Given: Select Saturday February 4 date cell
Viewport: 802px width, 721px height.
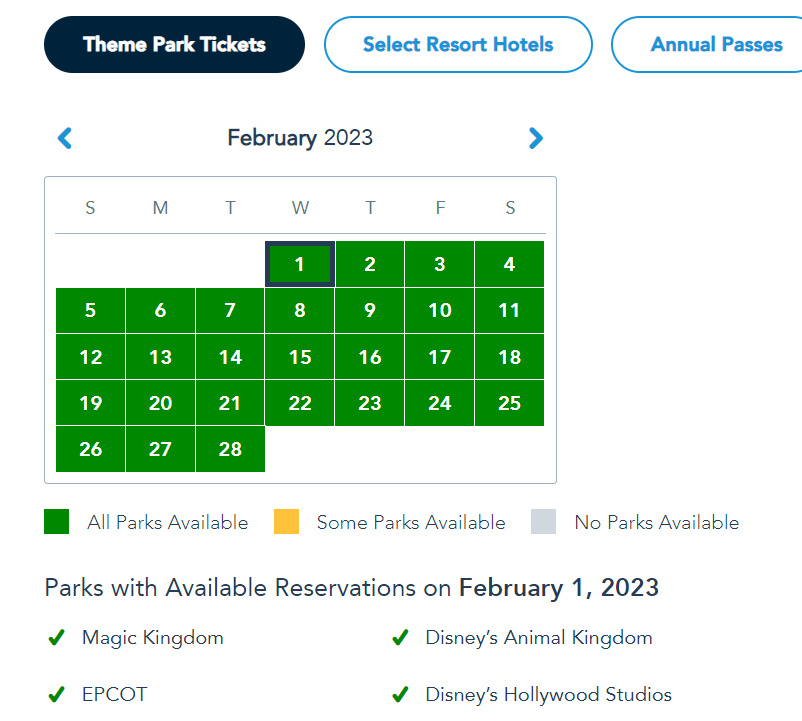Looking at the screenshot, I should tap(510, 265).
